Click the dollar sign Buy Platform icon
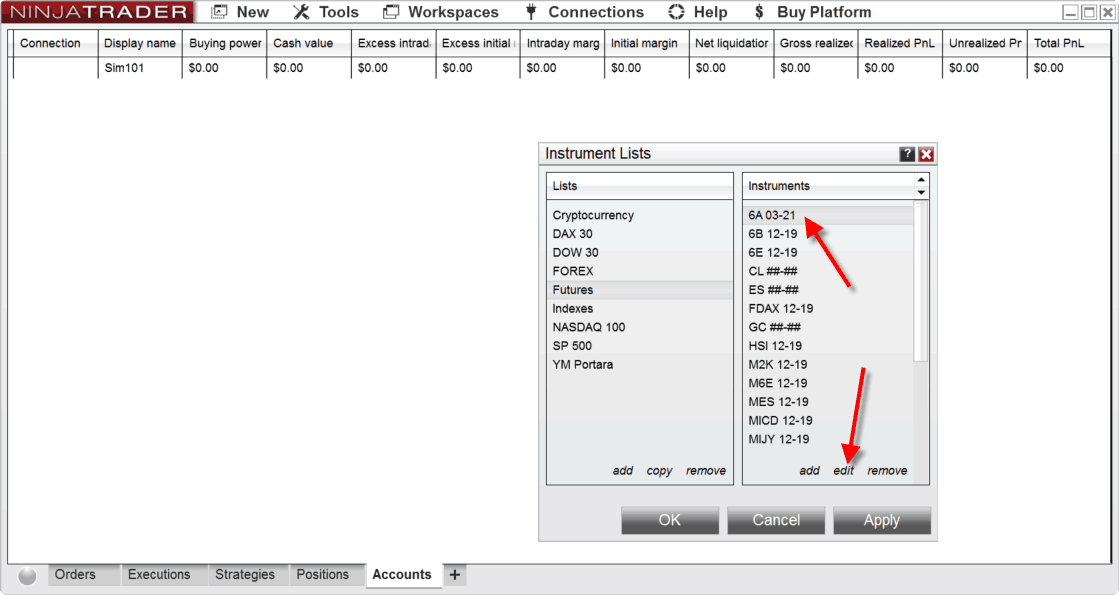 point(759,12)
